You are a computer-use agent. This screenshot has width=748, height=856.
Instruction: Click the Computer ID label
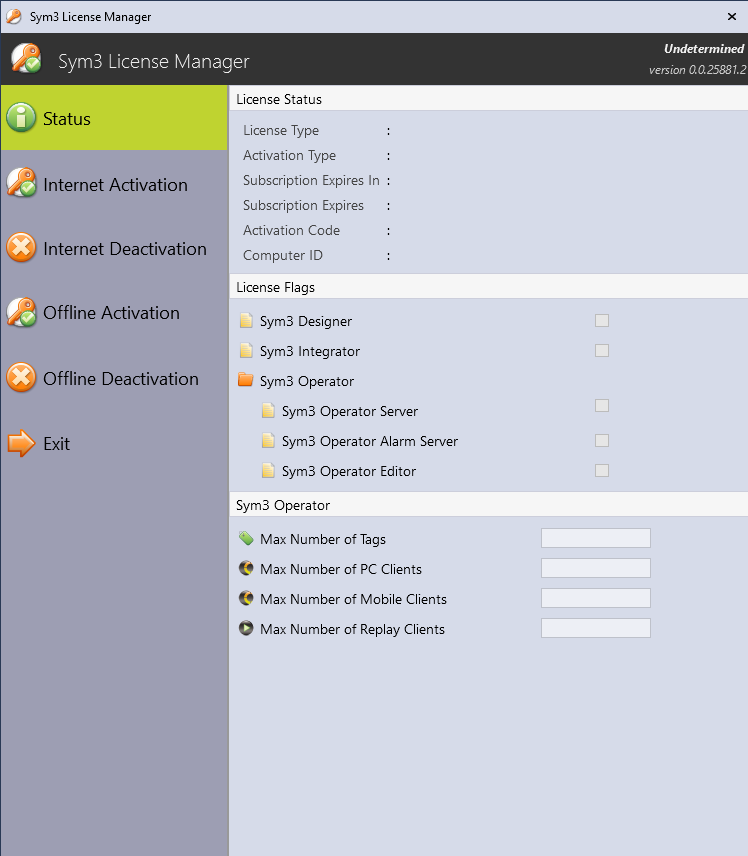pos(283,255)
